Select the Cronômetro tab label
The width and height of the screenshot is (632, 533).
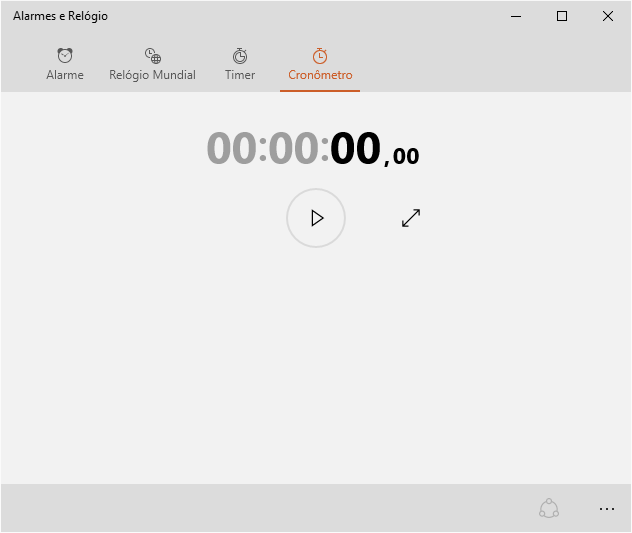tap(320, 75)
